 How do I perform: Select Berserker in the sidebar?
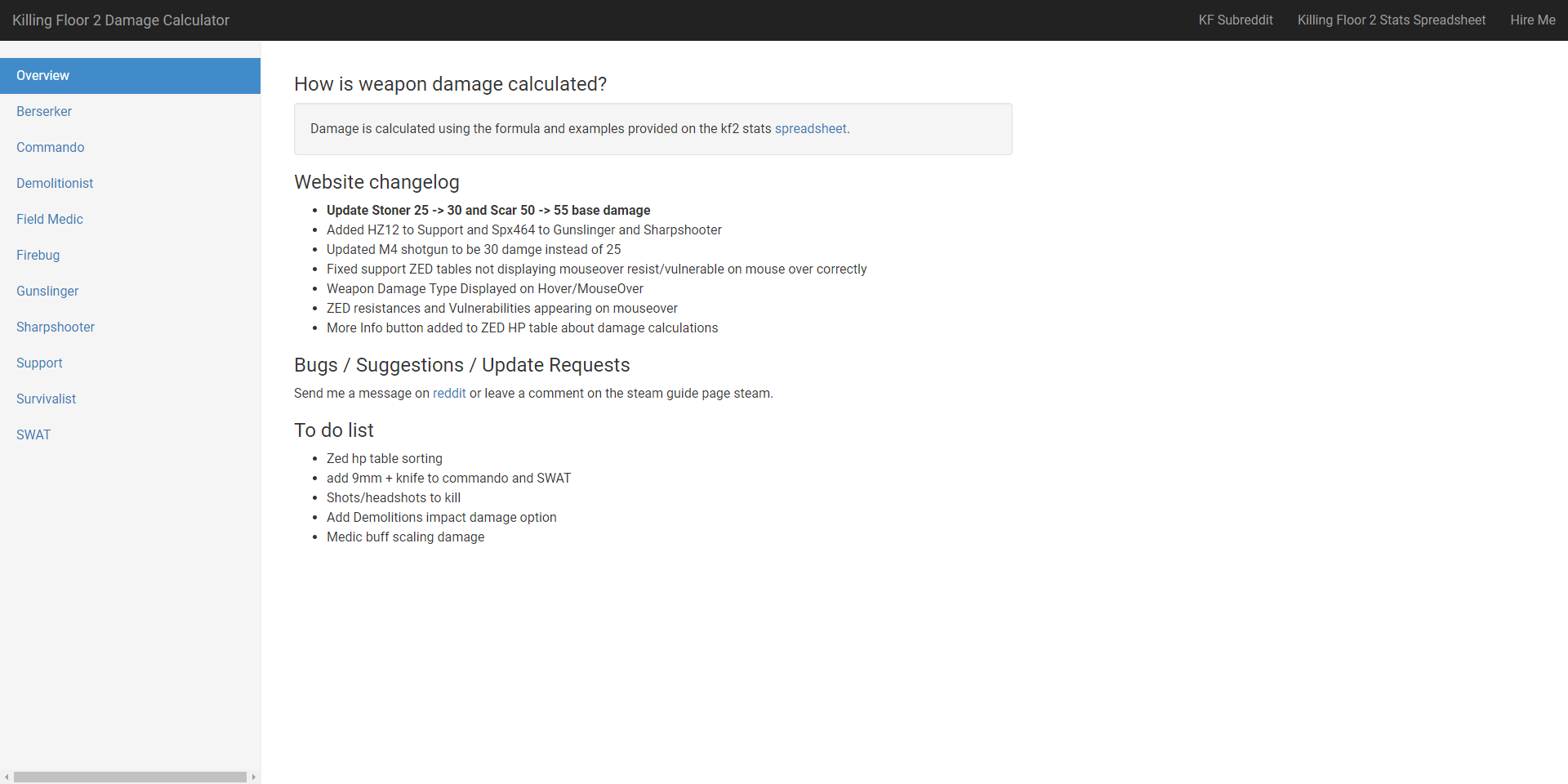pyautogui.click(x=130, y=112)
